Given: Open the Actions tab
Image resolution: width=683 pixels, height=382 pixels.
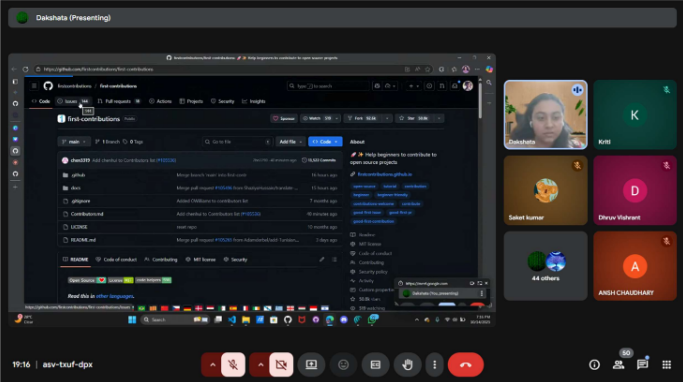Looking at the screenshot, I should 160,101.
